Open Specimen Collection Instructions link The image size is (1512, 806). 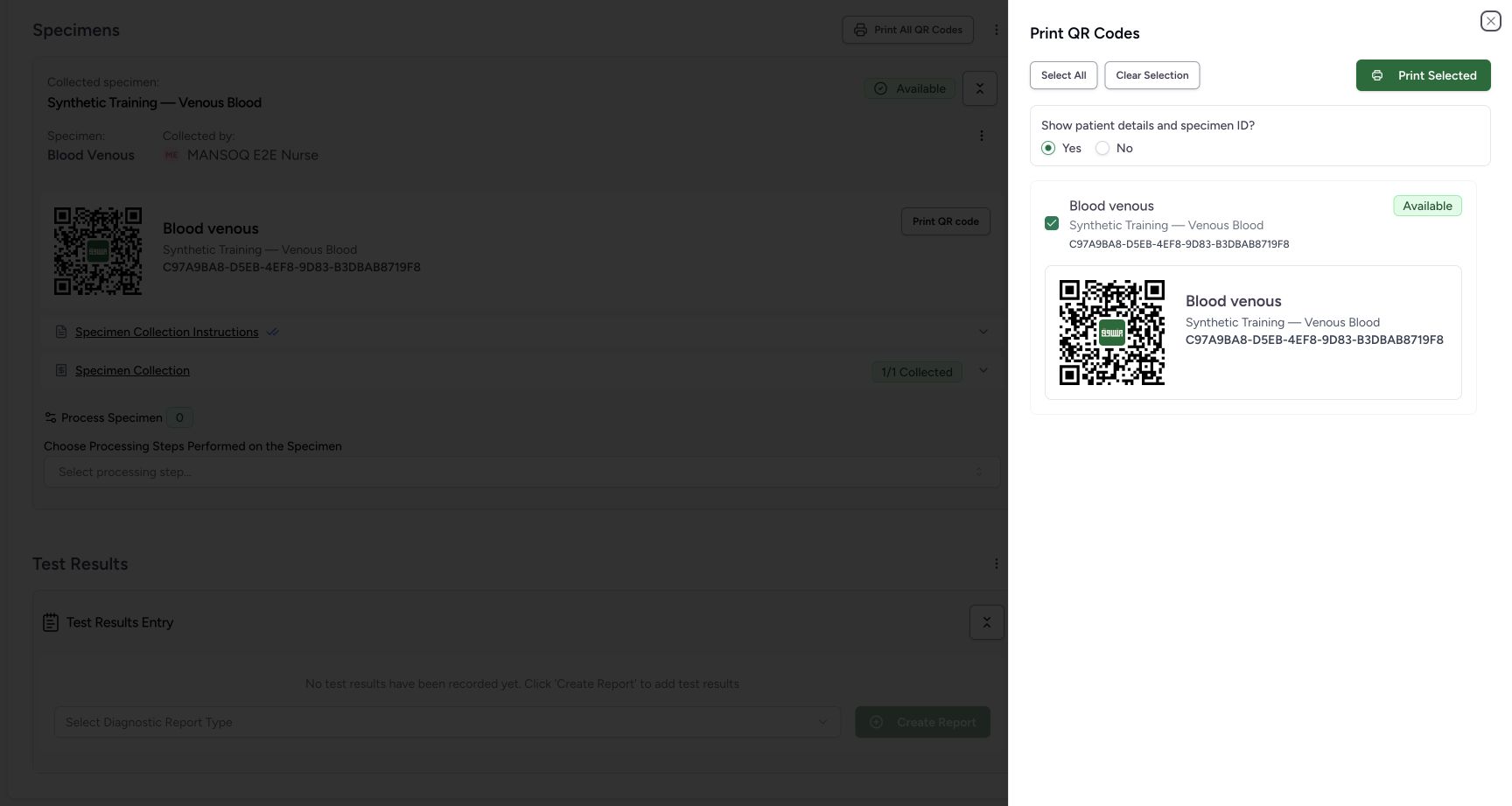point(166,332)
